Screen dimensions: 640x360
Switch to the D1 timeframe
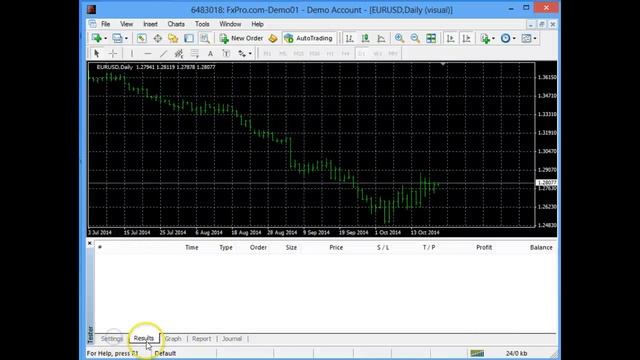point(362,53)
